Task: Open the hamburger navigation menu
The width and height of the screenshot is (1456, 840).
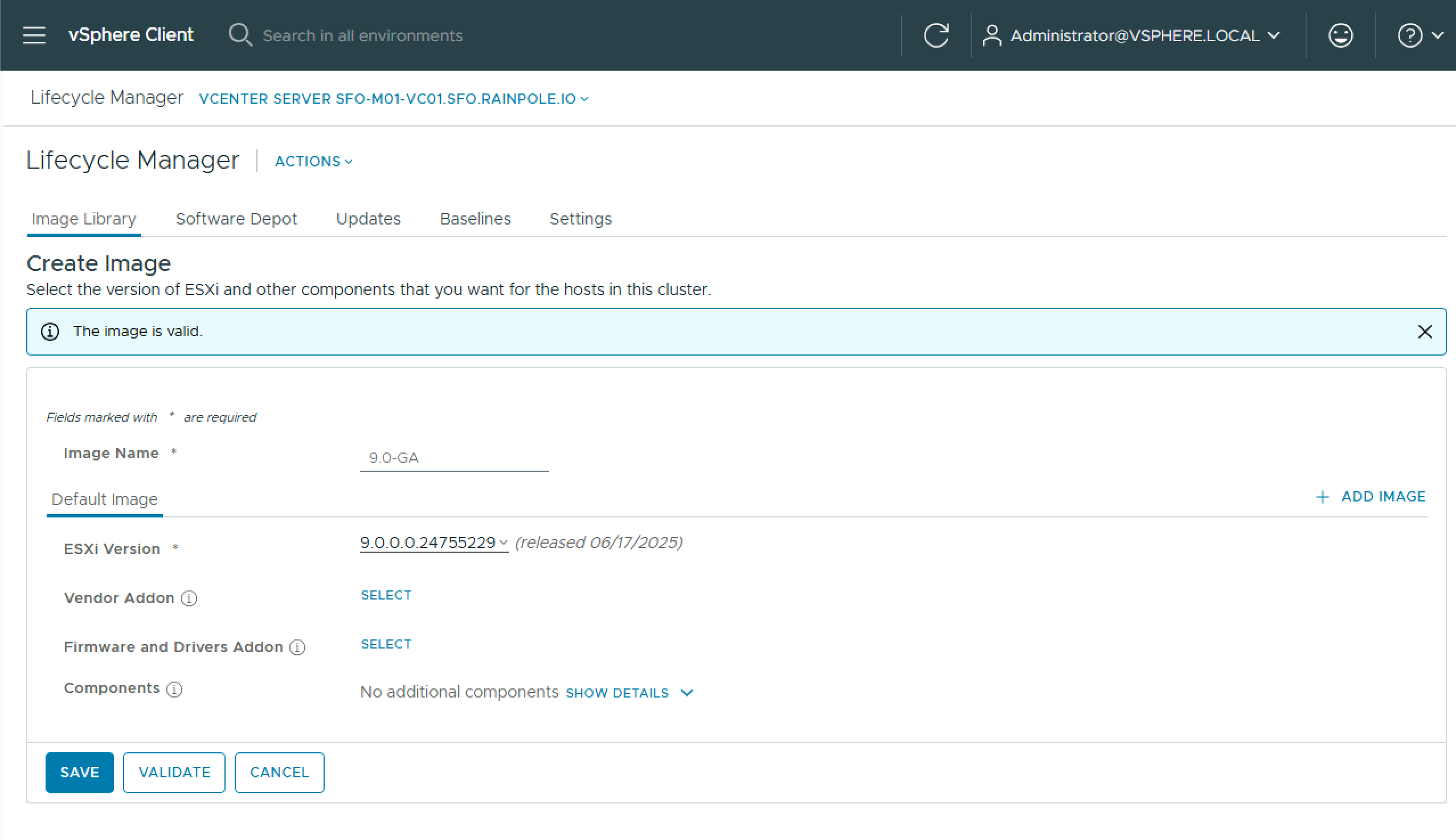Action: (x=34, y=35)
